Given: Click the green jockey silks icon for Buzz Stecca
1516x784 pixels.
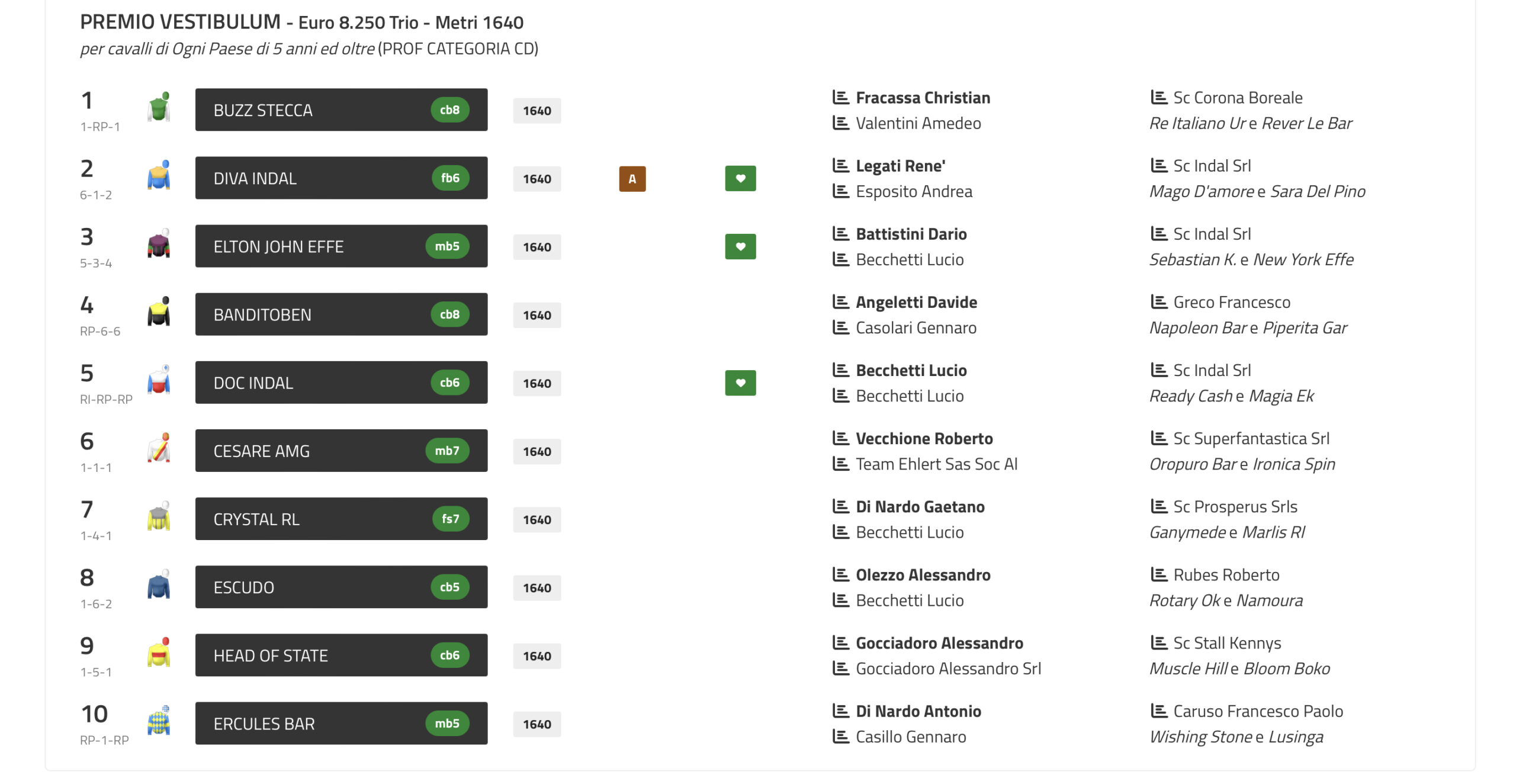Looking at the screenshot, I should click(x=159, y=108).
